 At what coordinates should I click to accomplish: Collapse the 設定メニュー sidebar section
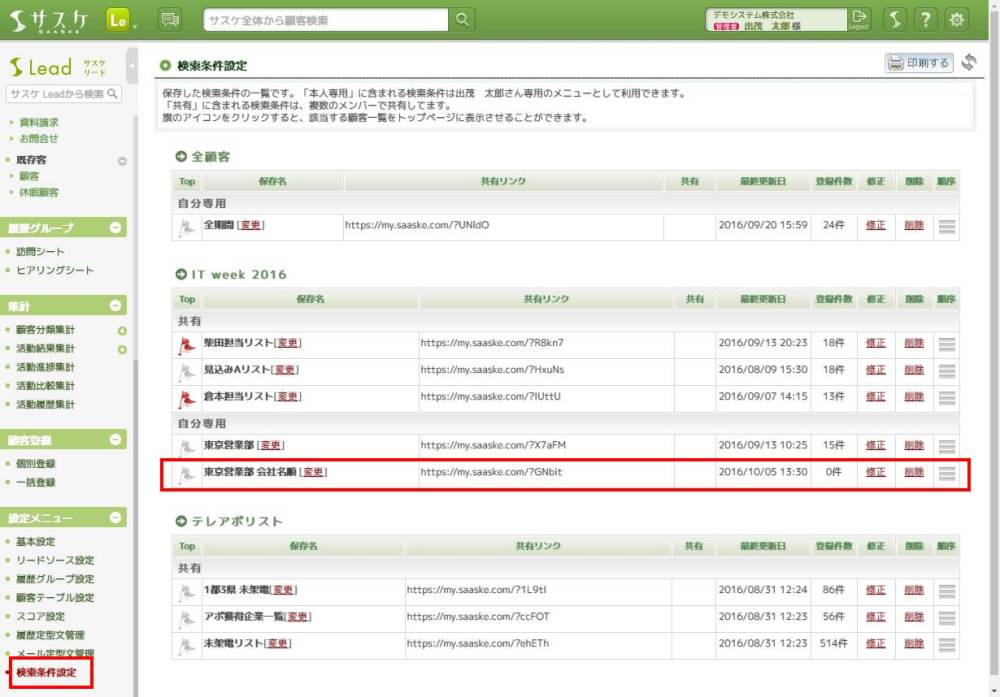click(x=116, y=518)
